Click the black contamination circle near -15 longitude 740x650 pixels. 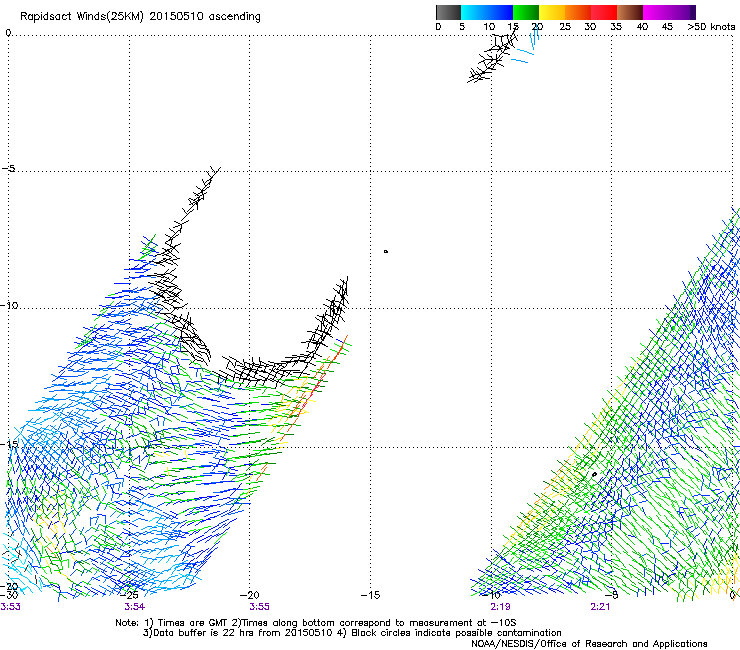coord(386,252)
